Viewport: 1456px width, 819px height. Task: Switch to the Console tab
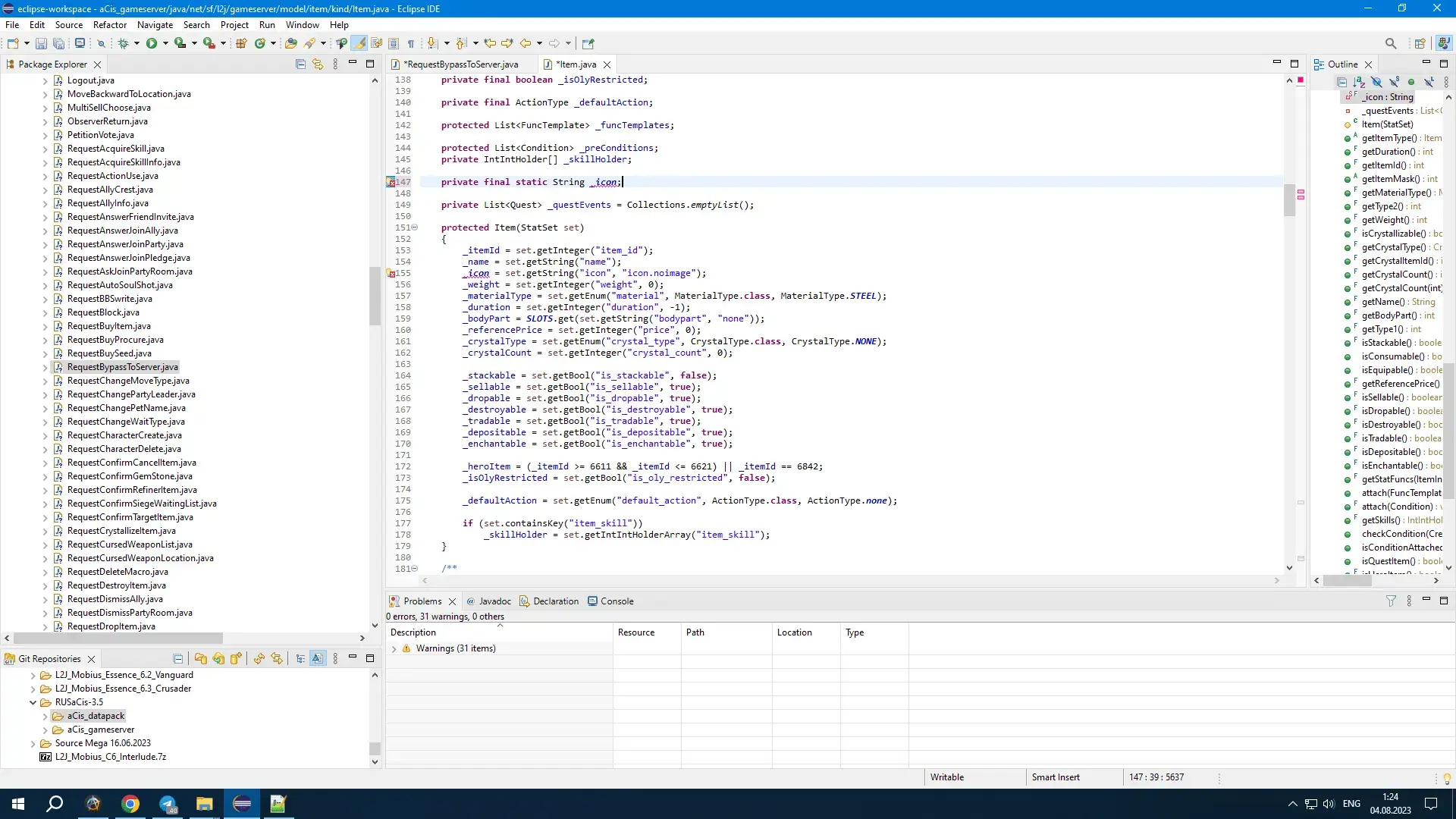click(611, 601)
